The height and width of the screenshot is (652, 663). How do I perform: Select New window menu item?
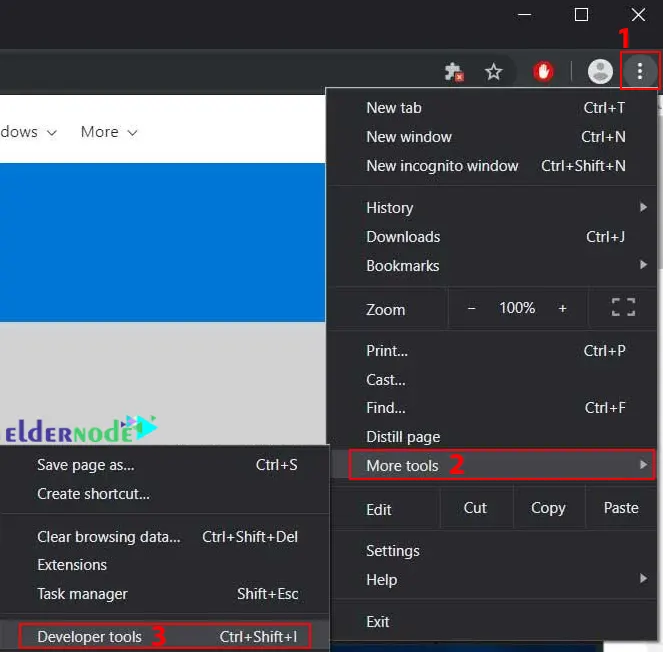click(493, 137)
